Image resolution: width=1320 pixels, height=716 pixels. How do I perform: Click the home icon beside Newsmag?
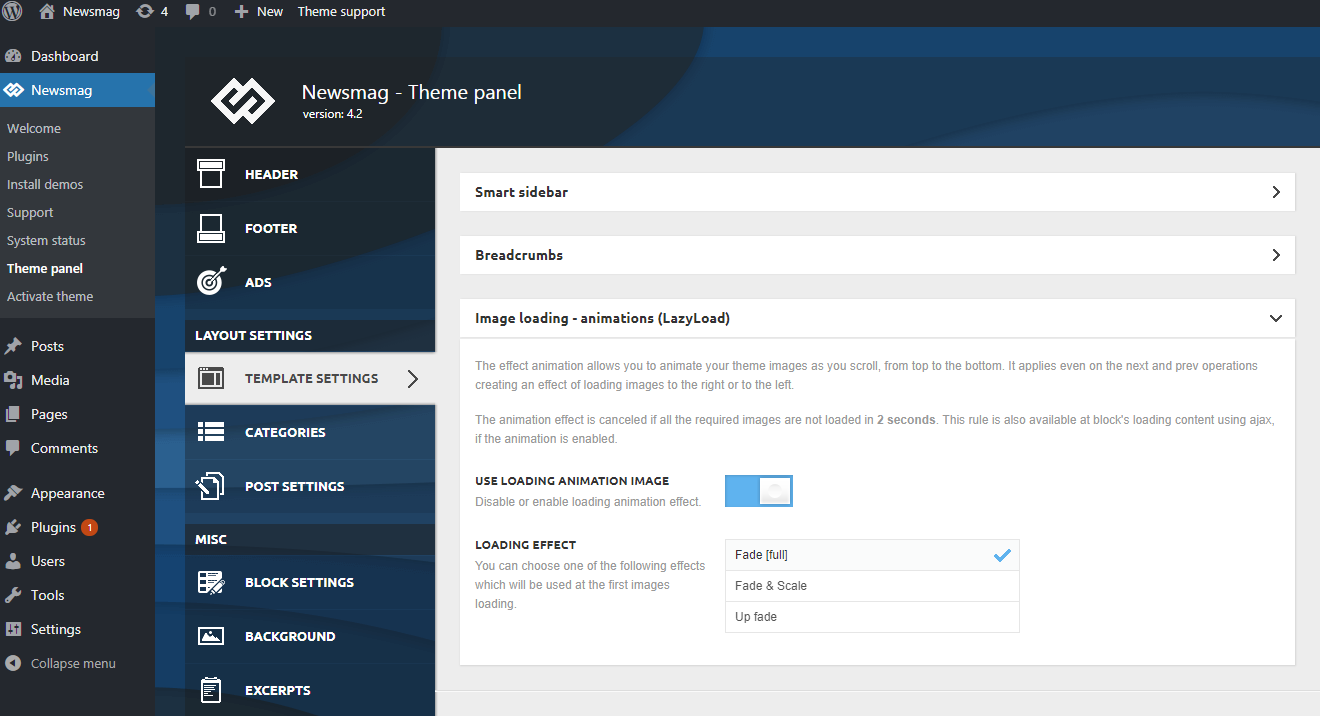point(47,12)
